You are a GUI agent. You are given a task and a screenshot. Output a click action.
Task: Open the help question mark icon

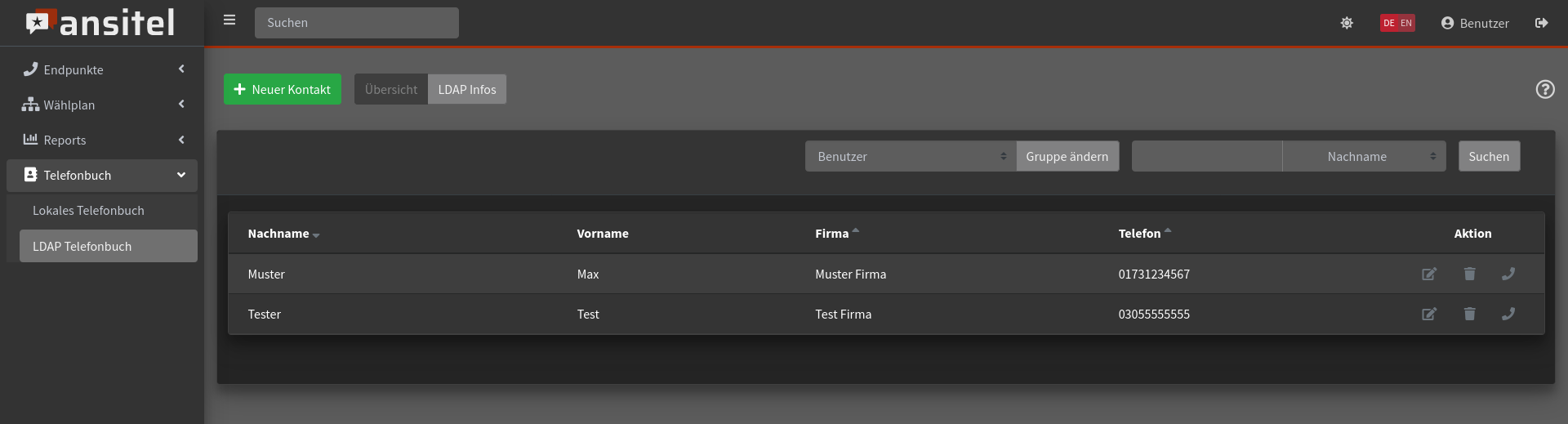tap(1544, 90)
